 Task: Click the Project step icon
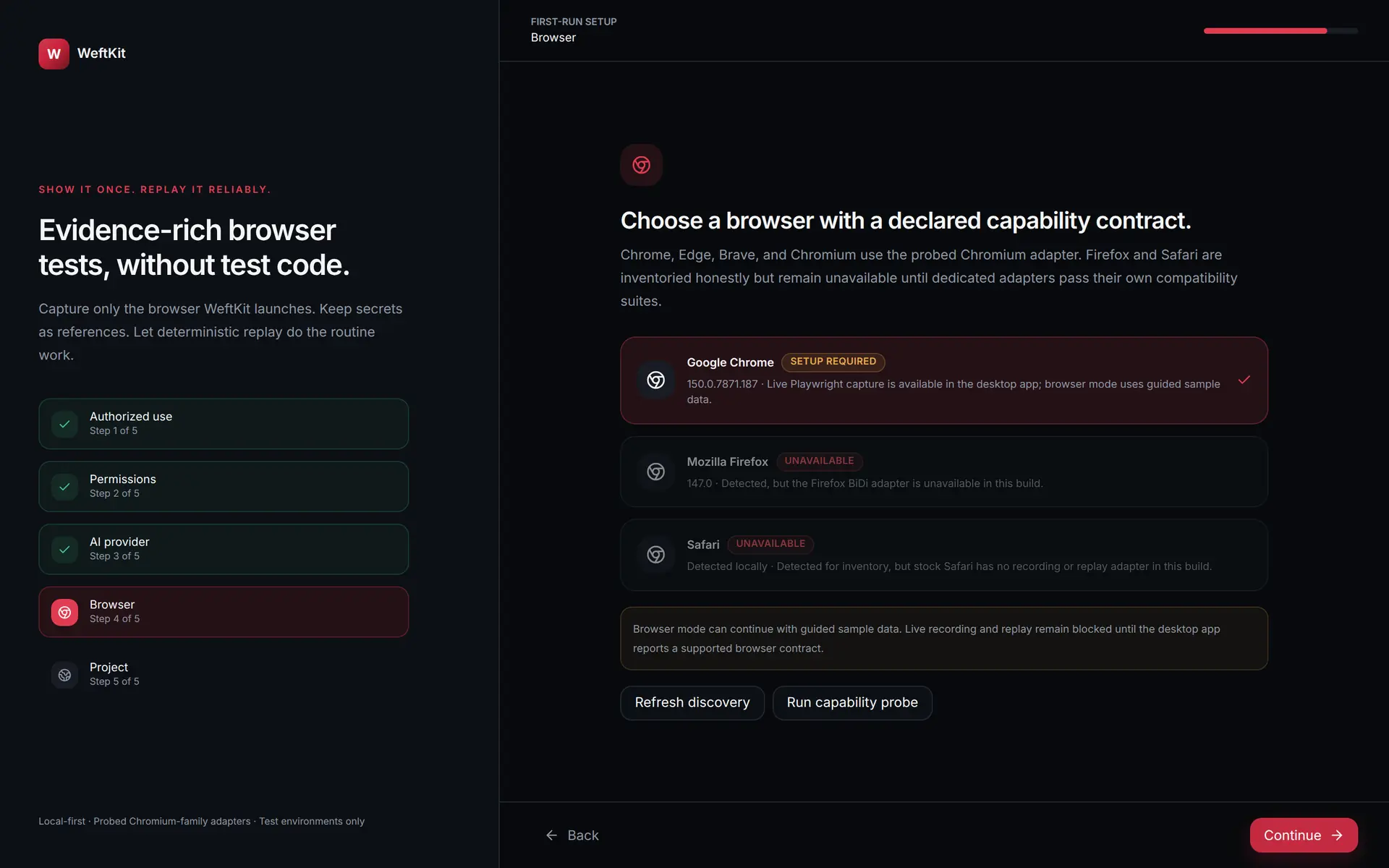pos(64,675)
